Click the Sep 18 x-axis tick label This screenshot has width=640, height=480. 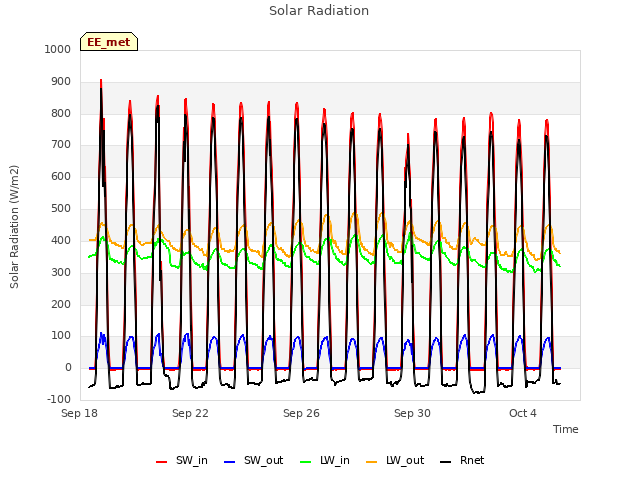79,413
